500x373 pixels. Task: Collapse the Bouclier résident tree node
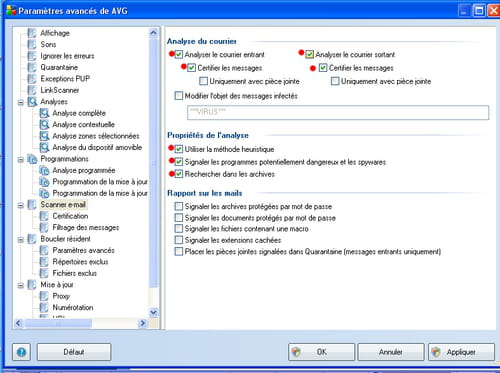pos(21,240)
